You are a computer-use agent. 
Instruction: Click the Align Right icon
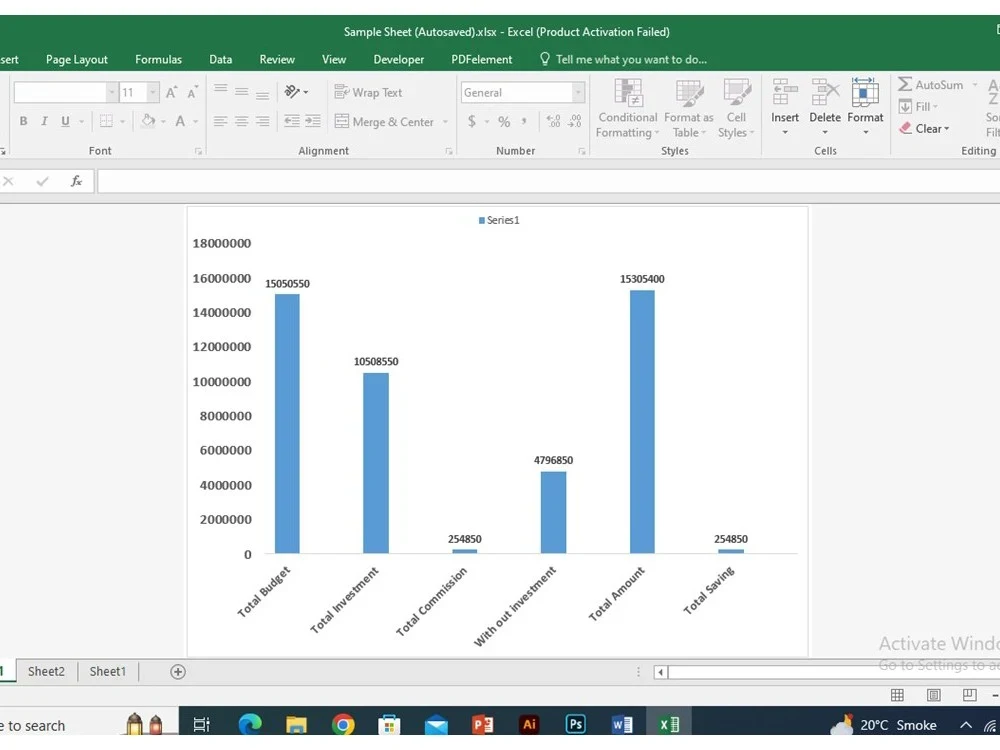(x=262, y=121)
